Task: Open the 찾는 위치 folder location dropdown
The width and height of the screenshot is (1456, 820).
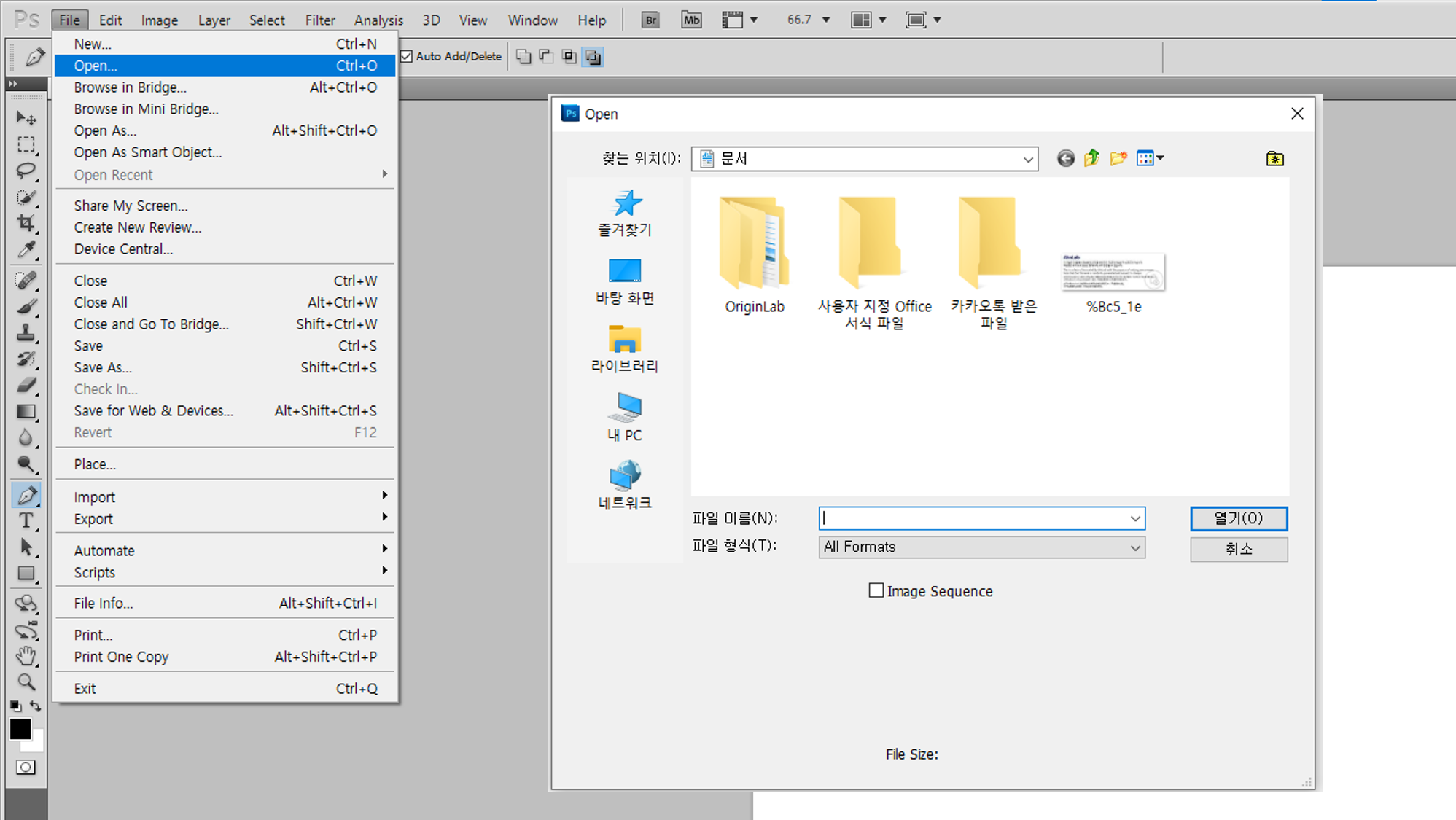Action: [1027, 159]
